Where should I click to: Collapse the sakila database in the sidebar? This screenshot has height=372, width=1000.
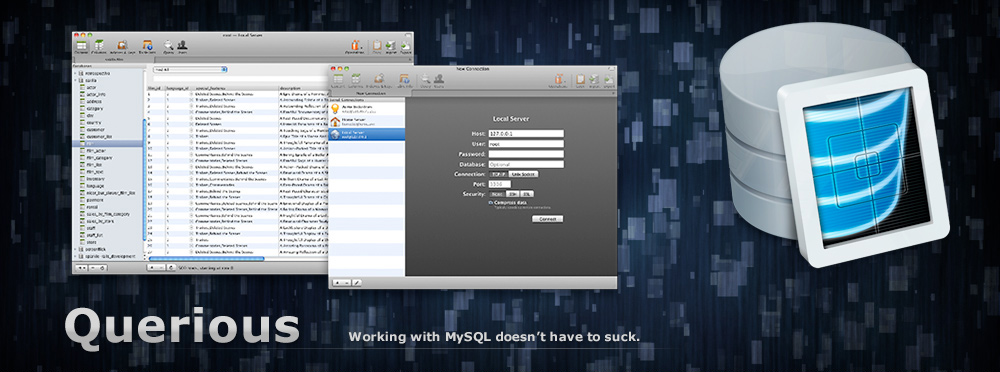(x=75, y=80)
